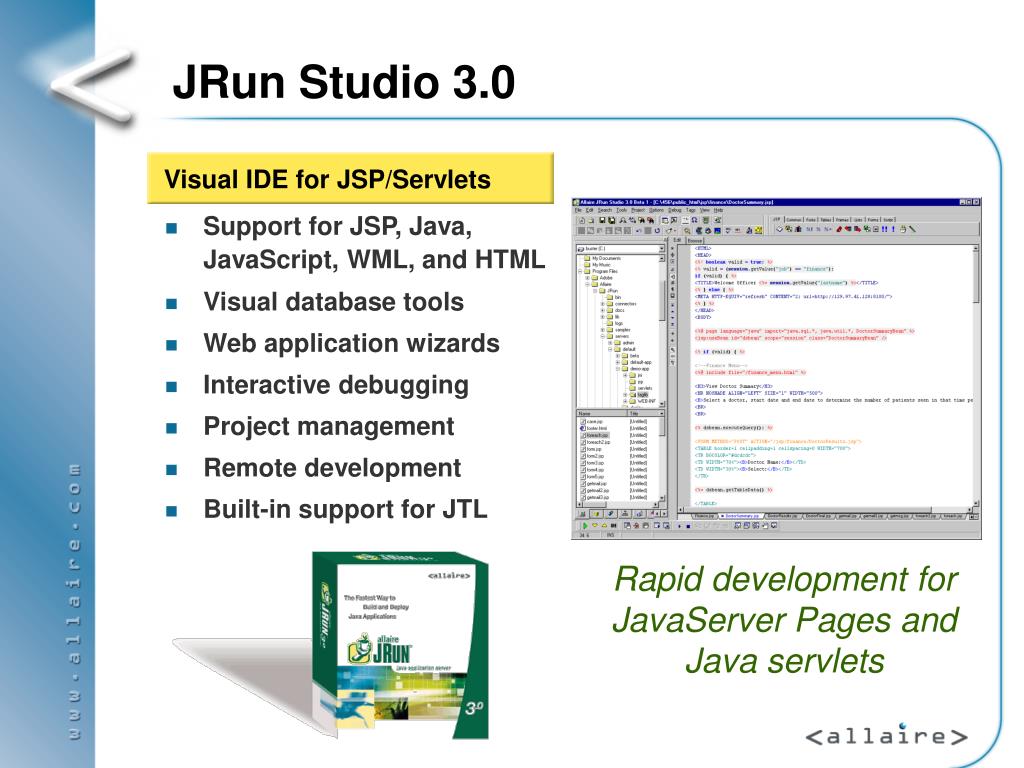Click the blue Stop square in debug toolbar
Image resolution: width=1024 pixels, height=768 pixels.
(688, 526)
